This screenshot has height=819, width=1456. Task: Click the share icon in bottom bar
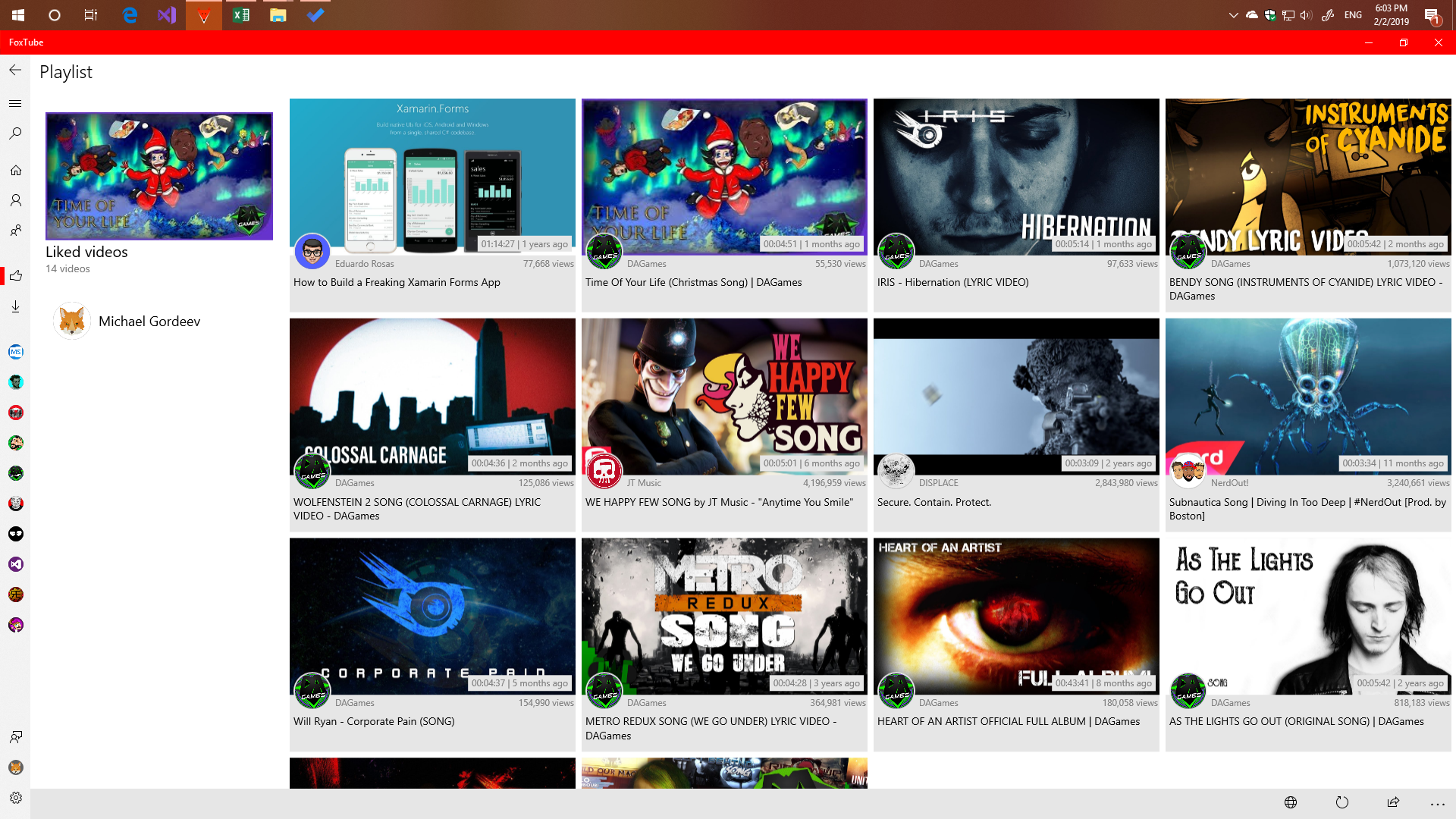1393,802
